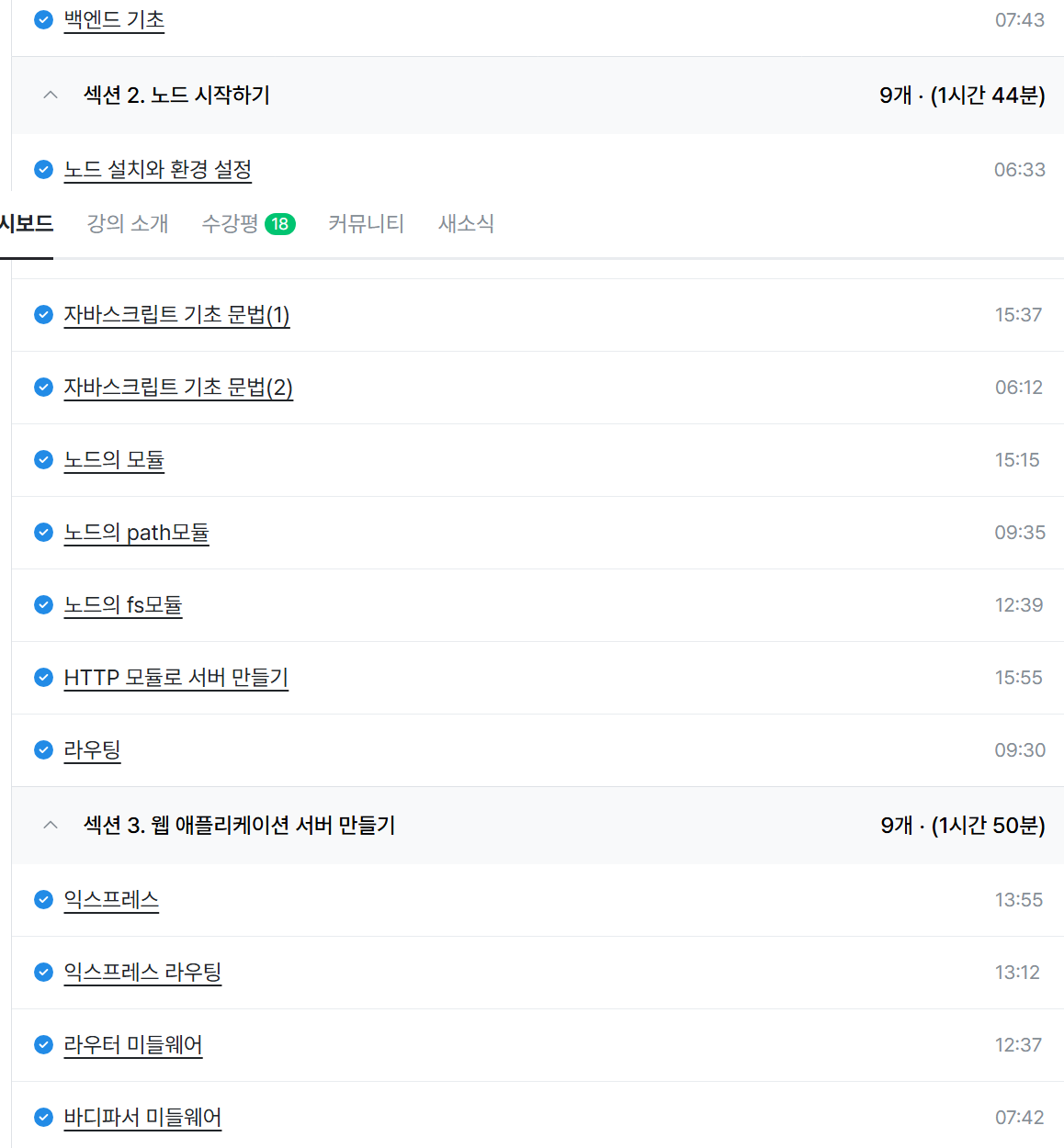Collapse section 2 노드 시작하기 chevron

coord(51,95)
